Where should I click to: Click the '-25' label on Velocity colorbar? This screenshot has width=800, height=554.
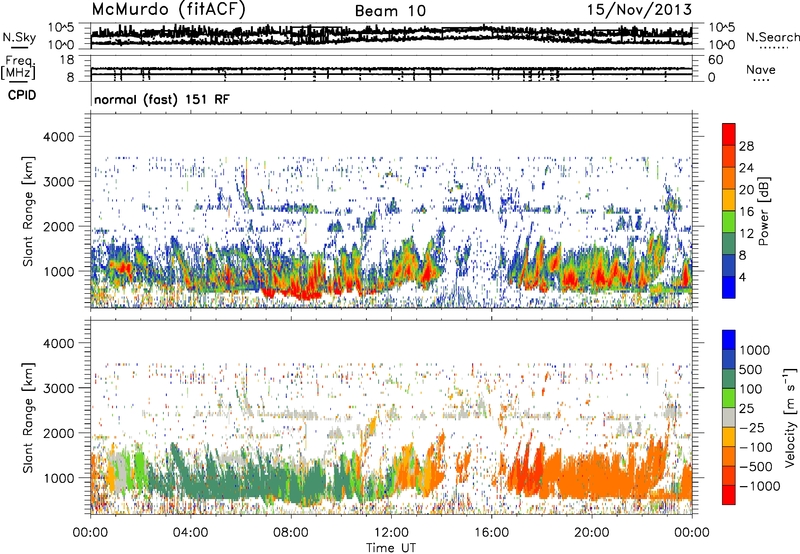pyautogui.click(x=752, y=427)
